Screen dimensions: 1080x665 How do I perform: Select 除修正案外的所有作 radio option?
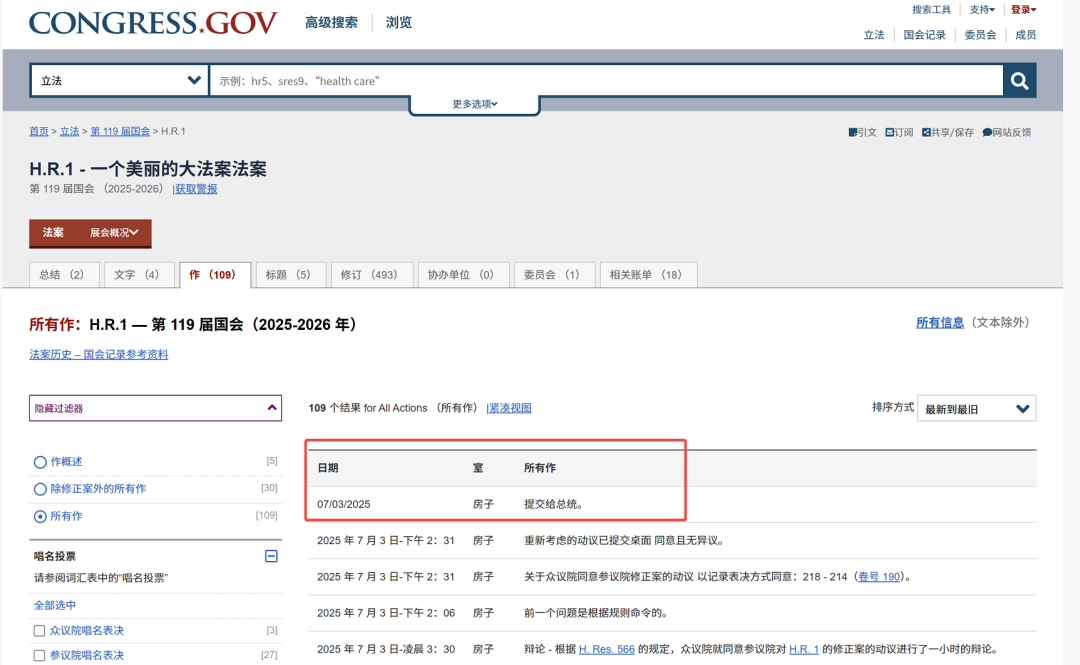point(40,489)
